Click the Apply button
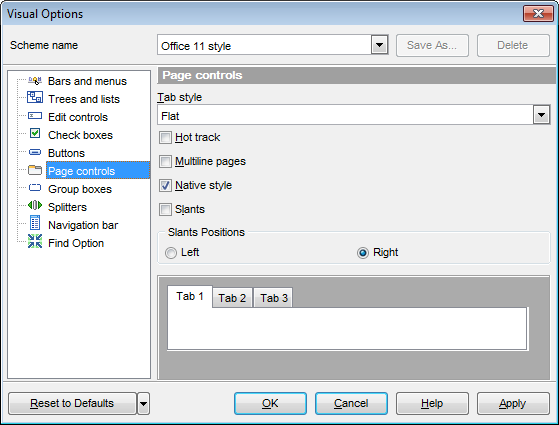 (x=513, y=404)
